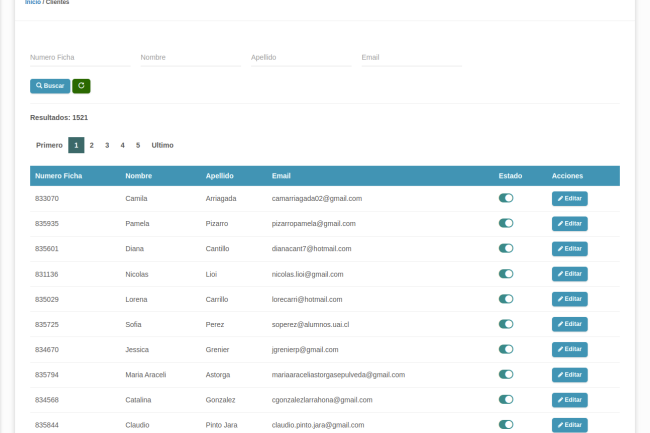Edit the record for Nicolas Lioi

(x=569, y=274)
